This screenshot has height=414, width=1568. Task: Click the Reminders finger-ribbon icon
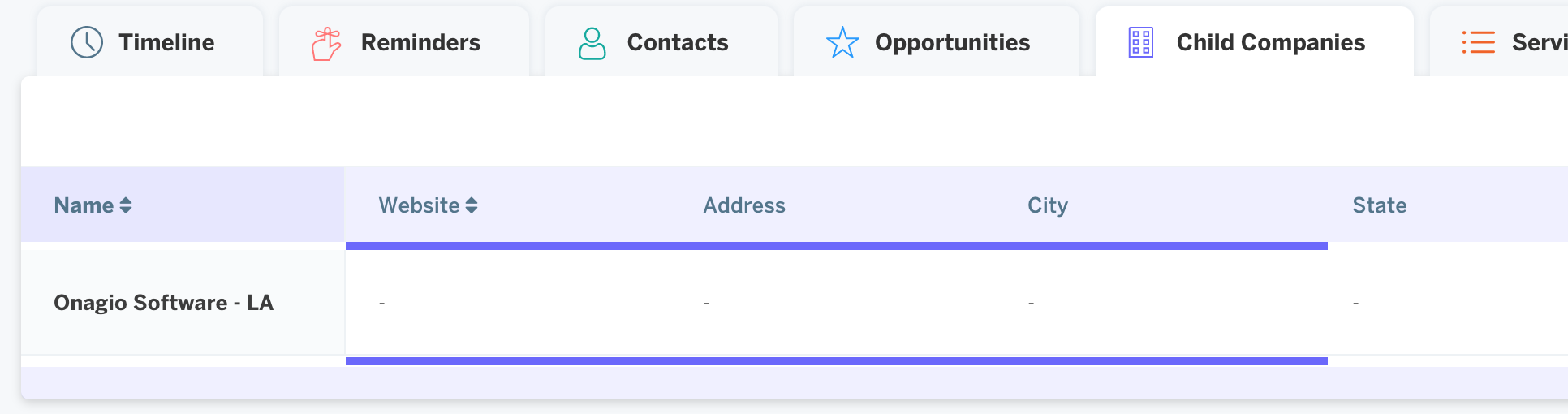[326, 43]
